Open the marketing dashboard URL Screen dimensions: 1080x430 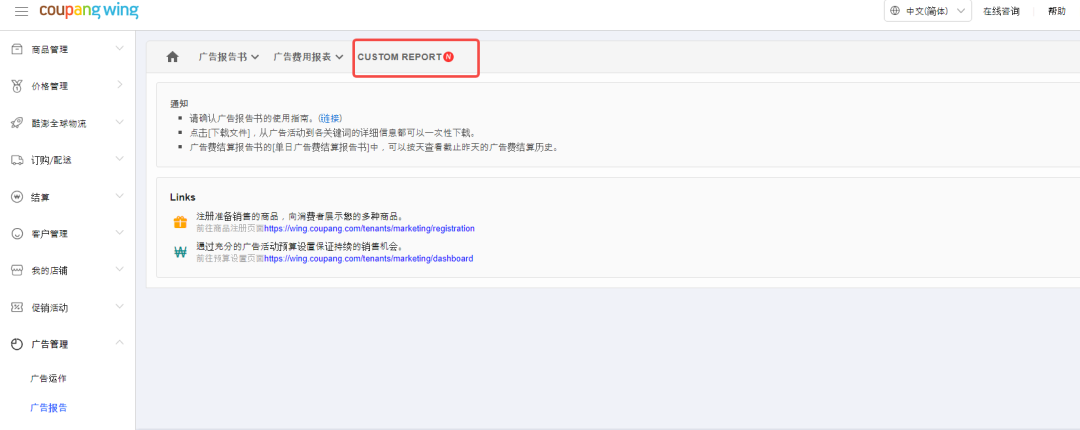point(368,259)
